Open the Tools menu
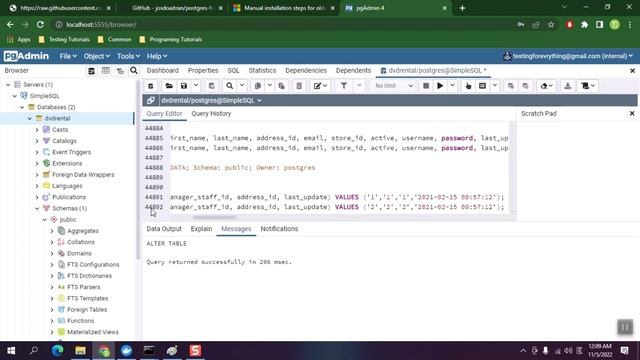 tap(128, 56)
